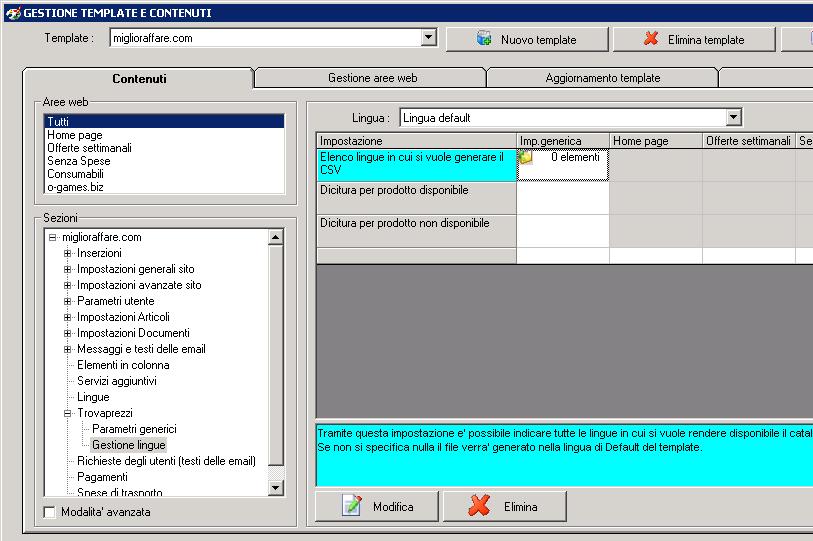Select Servizi aggiuntivi tree item
The image size is (813, 541).
(x=117, y=381)
